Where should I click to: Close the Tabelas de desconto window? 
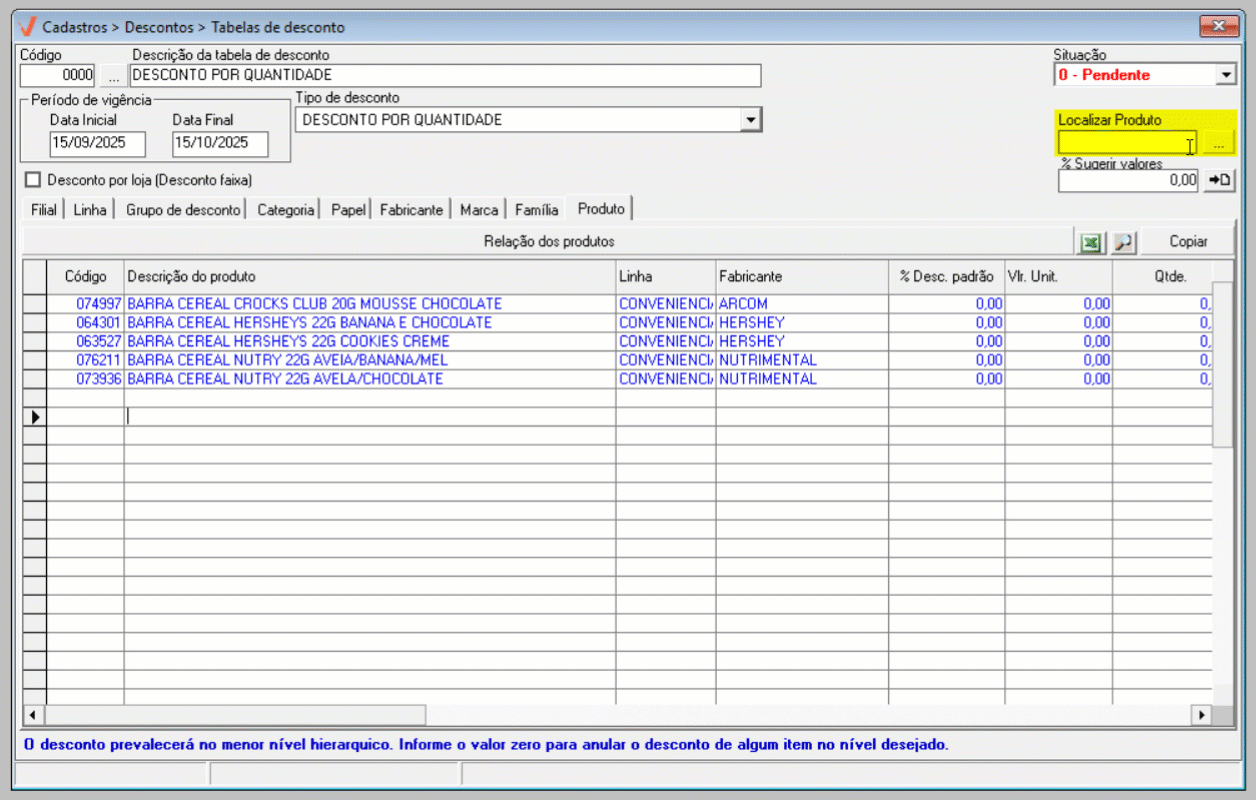[x=1218, y=25]
